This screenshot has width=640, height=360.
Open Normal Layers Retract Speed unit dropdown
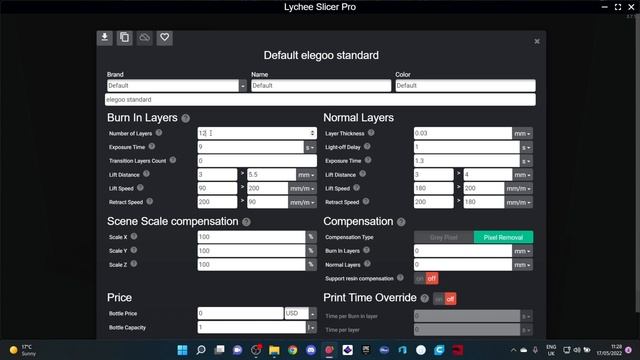(x=518, y=202)
